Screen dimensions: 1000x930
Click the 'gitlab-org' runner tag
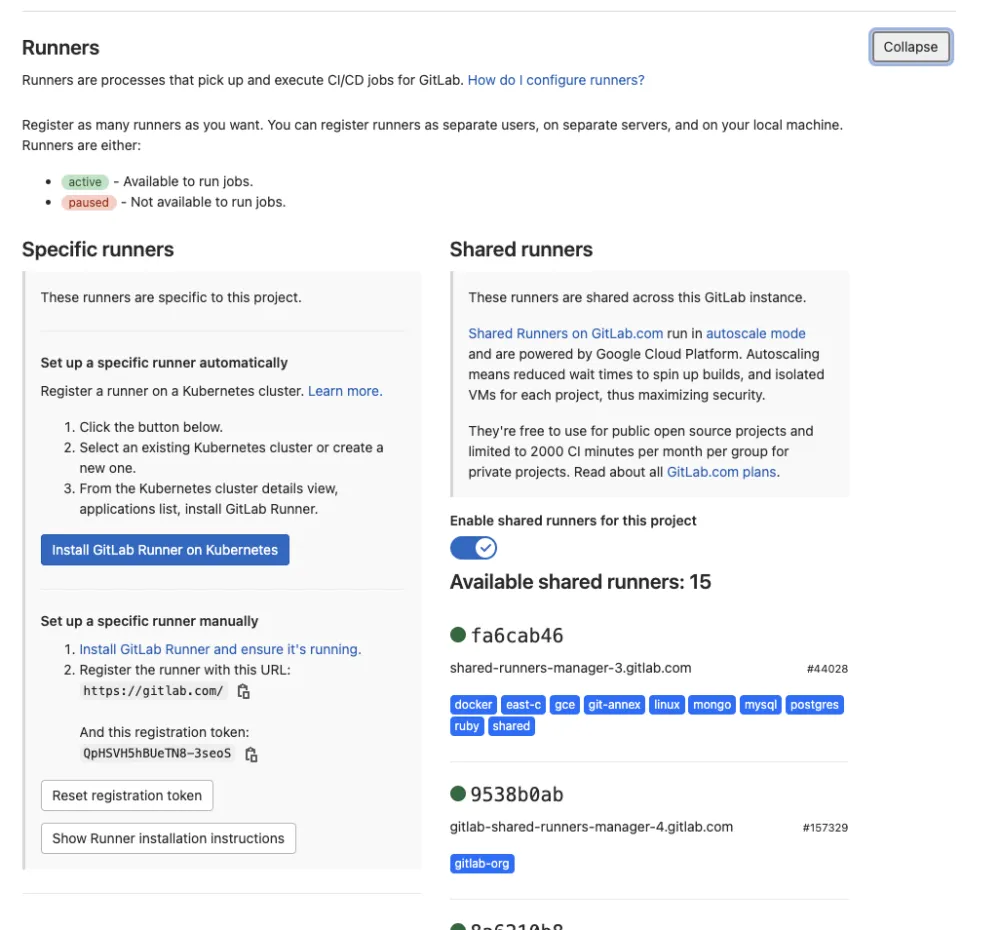click(x=482, y=864)
